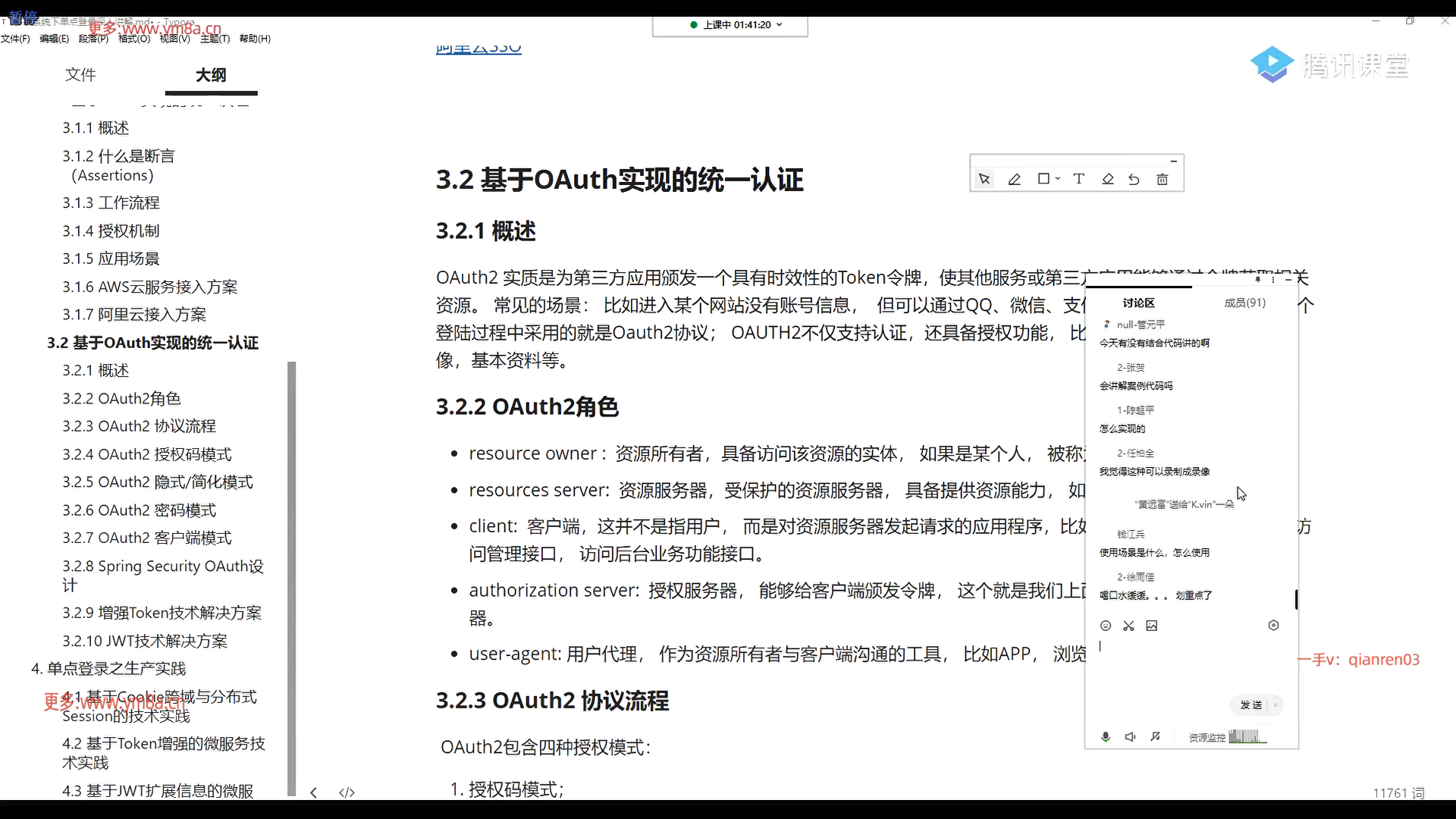Go to outline item 3.2.10 JWT技术解决方案

(x=144, y=641)
